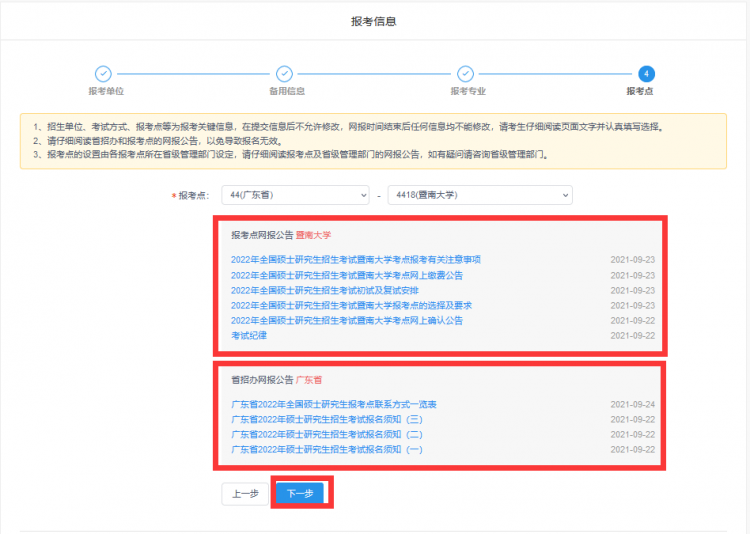Open 暨南大学报考点的选择及要求 link

[x=351, y=305]
